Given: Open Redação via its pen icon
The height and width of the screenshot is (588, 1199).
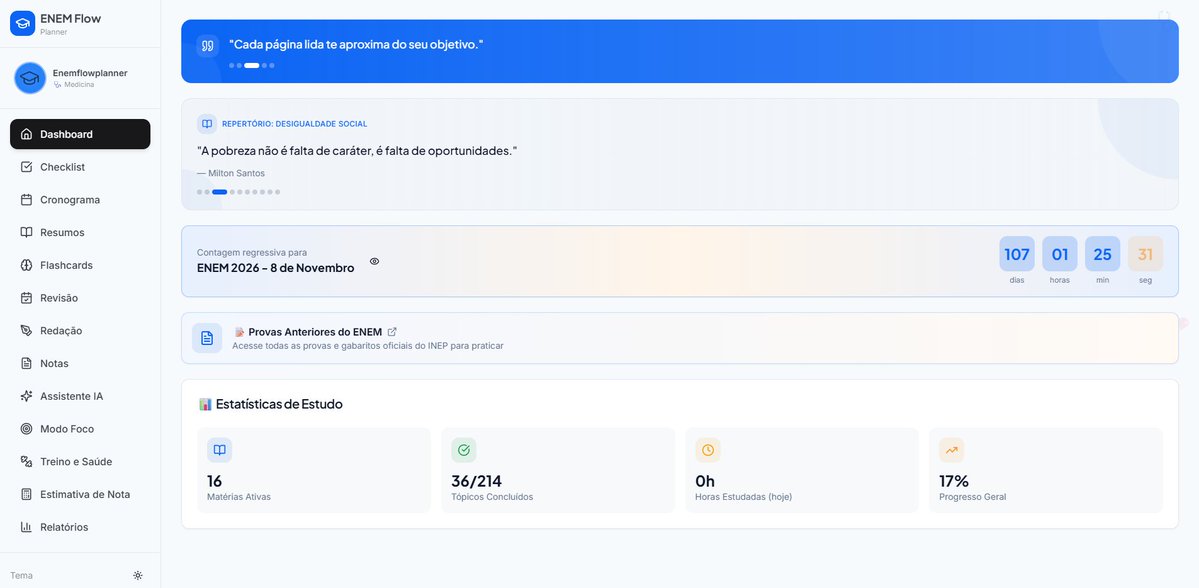Looking at the screenshot, I should click(26, 331).
